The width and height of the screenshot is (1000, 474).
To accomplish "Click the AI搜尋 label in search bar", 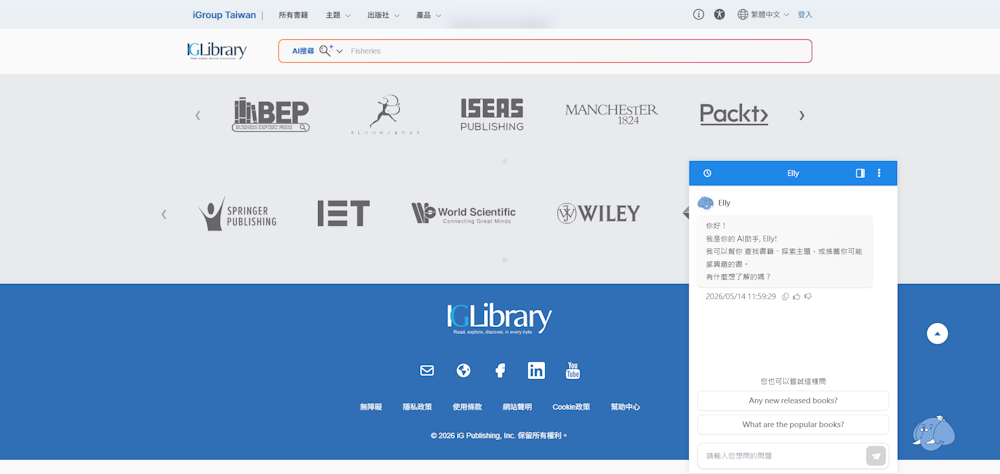I will pos(303,51).
